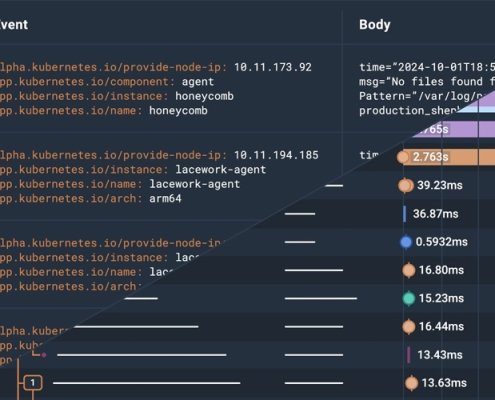This screenshot has height=400, width=495.
Task: Click the orange marker beside 13.63ms
Action: tap(411, 383)
